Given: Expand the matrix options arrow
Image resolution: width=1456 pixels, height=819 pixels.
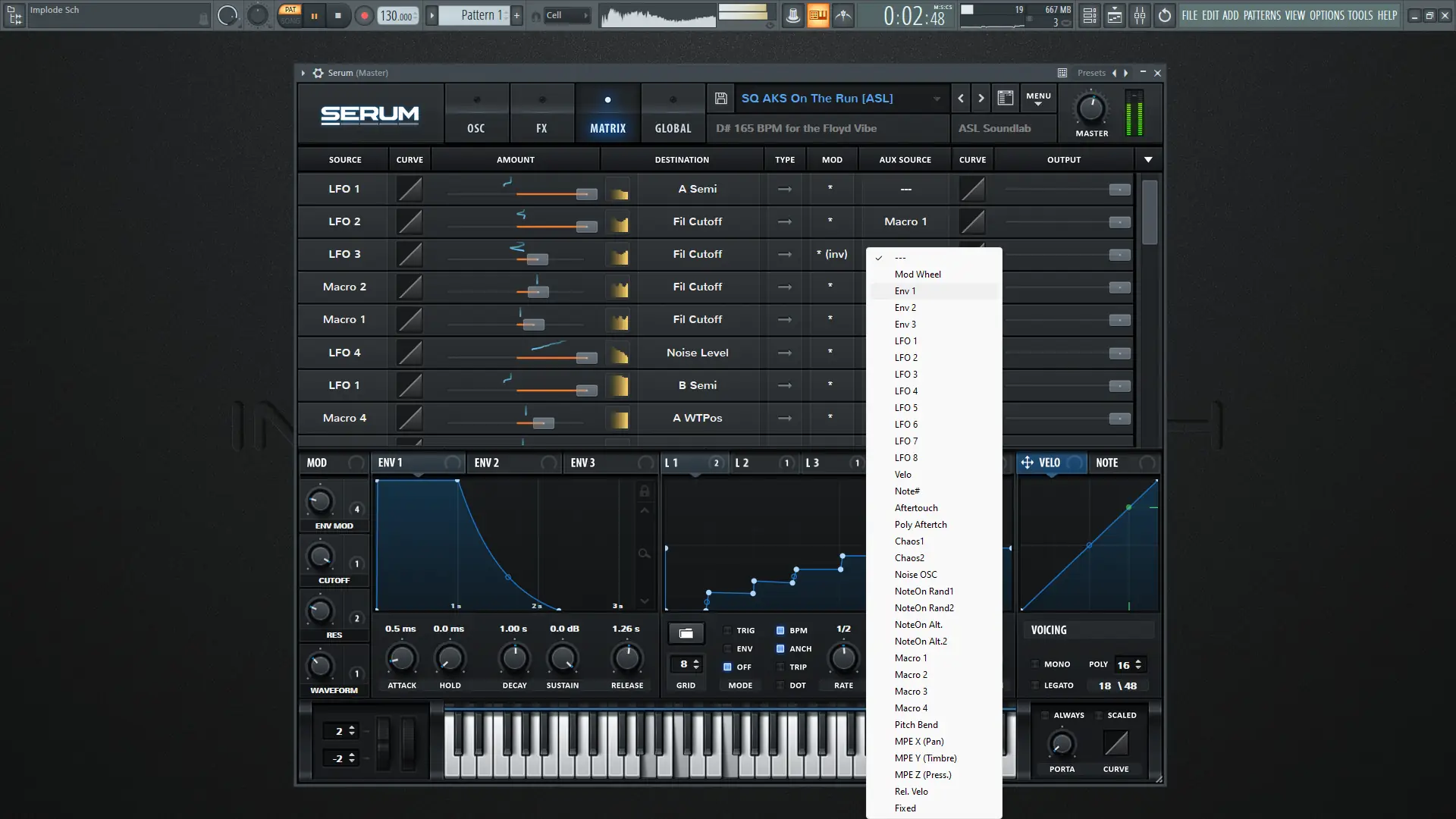Looking at the screenshot, I should 1148,159.
